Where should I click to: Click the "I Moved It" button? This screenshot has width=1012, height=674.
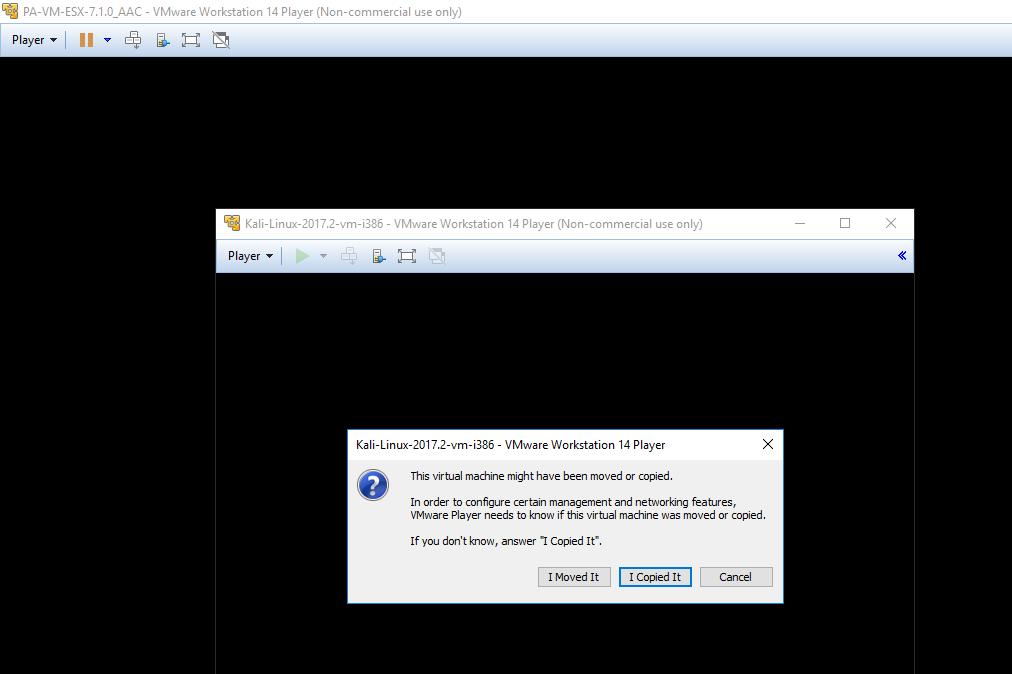click(x=574, y=577)
